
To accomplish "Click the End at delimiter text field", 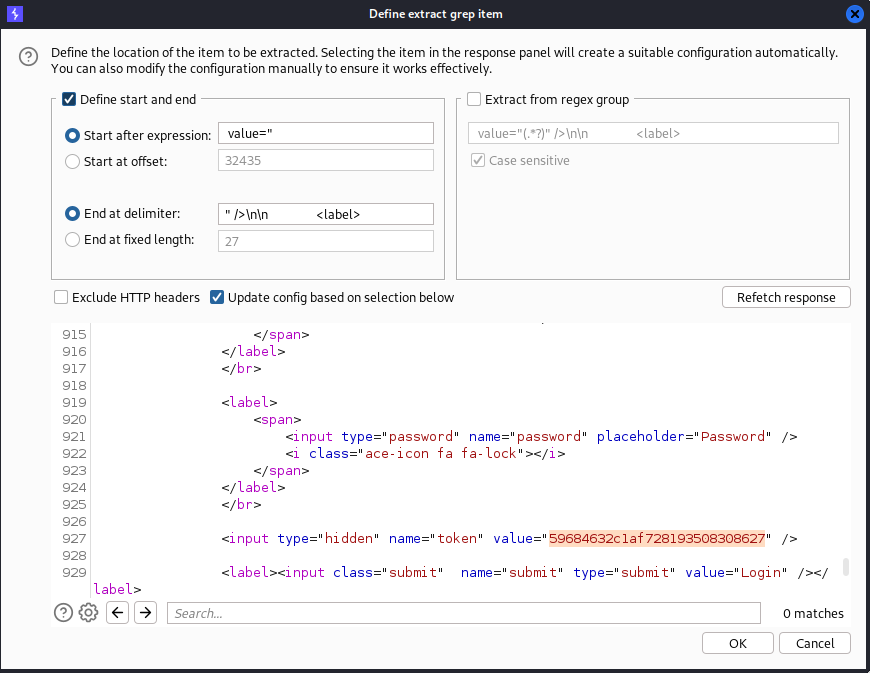I will tap(326, 214).
